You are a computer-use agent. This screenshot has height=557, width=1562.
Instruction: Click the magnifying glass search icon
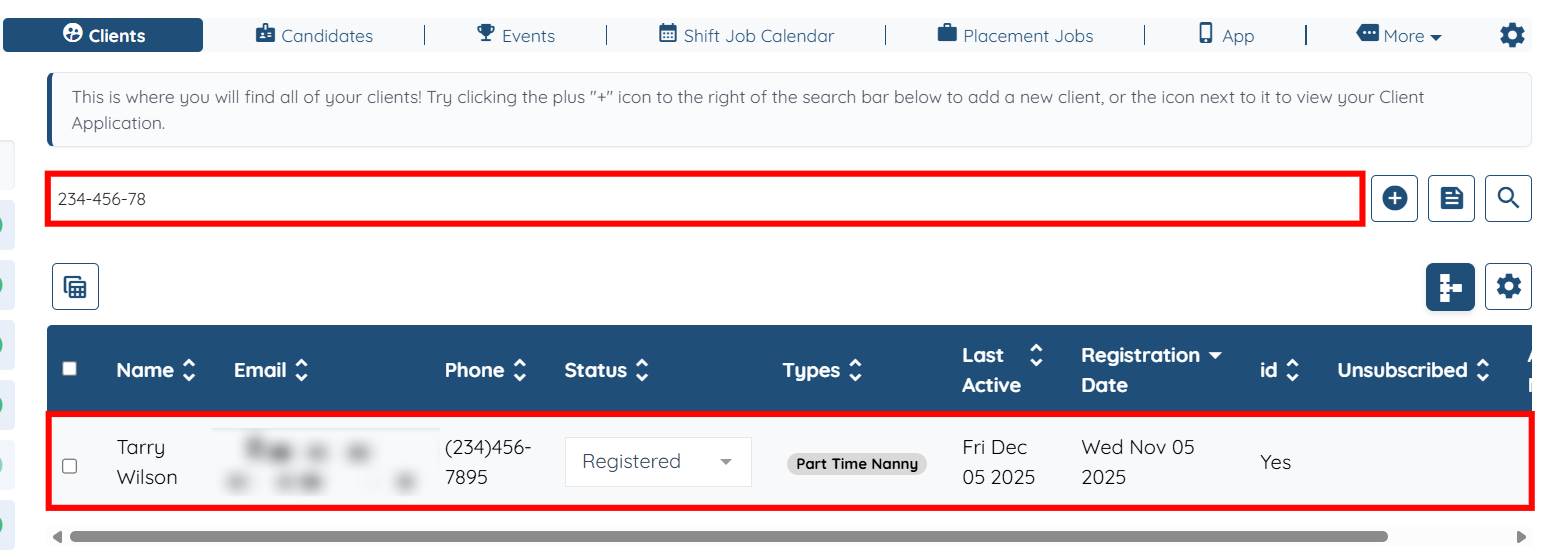point(1508,199)
